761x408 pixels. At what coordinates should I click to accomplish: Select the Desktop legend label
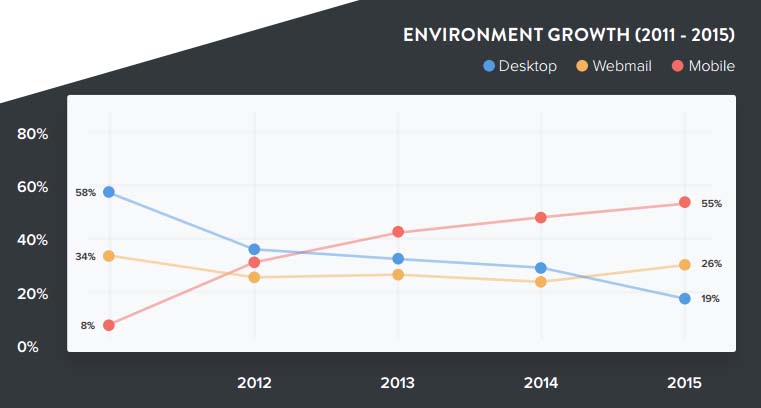(x=528, y=66)
